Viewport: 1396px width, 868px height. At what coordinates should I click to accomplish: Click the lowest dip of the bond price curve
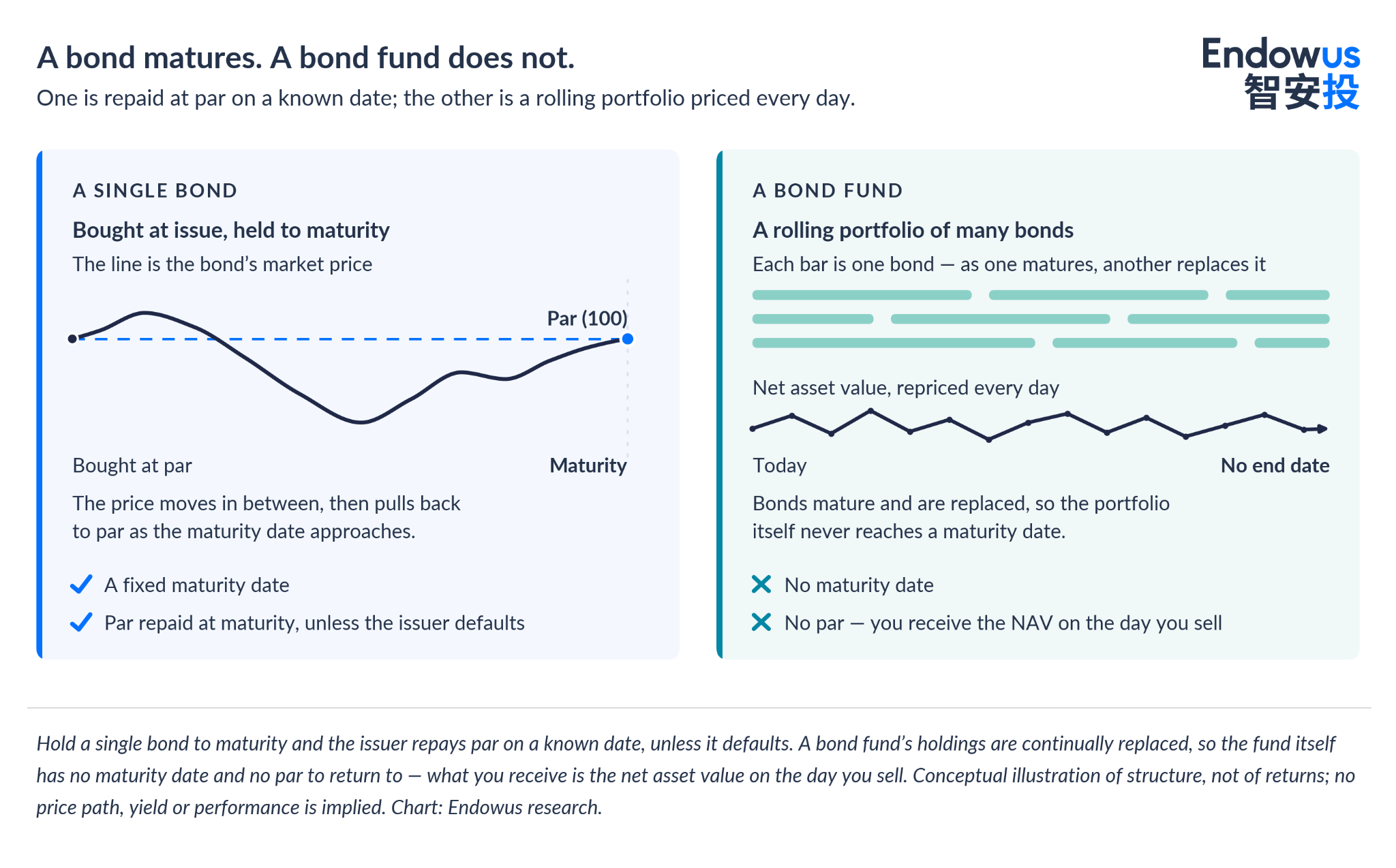click(361, 422)
